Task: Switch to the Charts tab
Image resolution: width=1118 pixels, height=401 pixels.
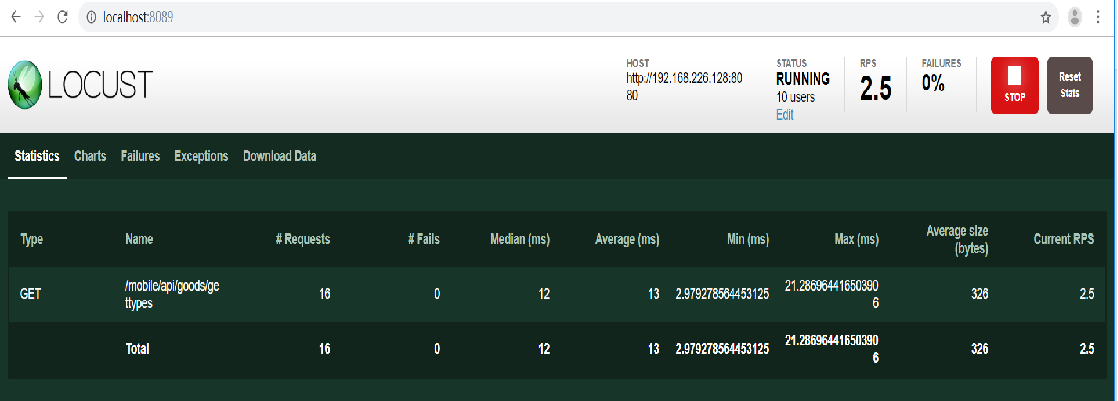Action: coord(90,157)
